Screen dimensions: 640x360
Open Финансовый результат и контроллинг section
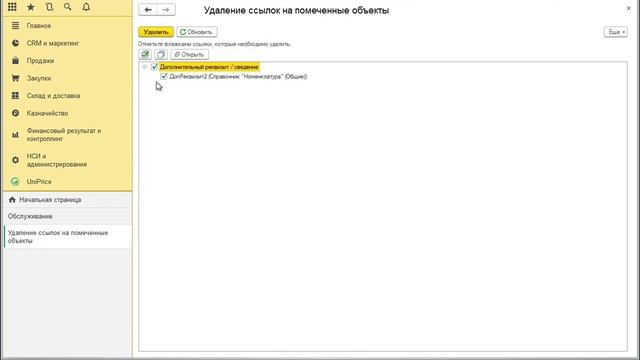[x=64, y=135]
